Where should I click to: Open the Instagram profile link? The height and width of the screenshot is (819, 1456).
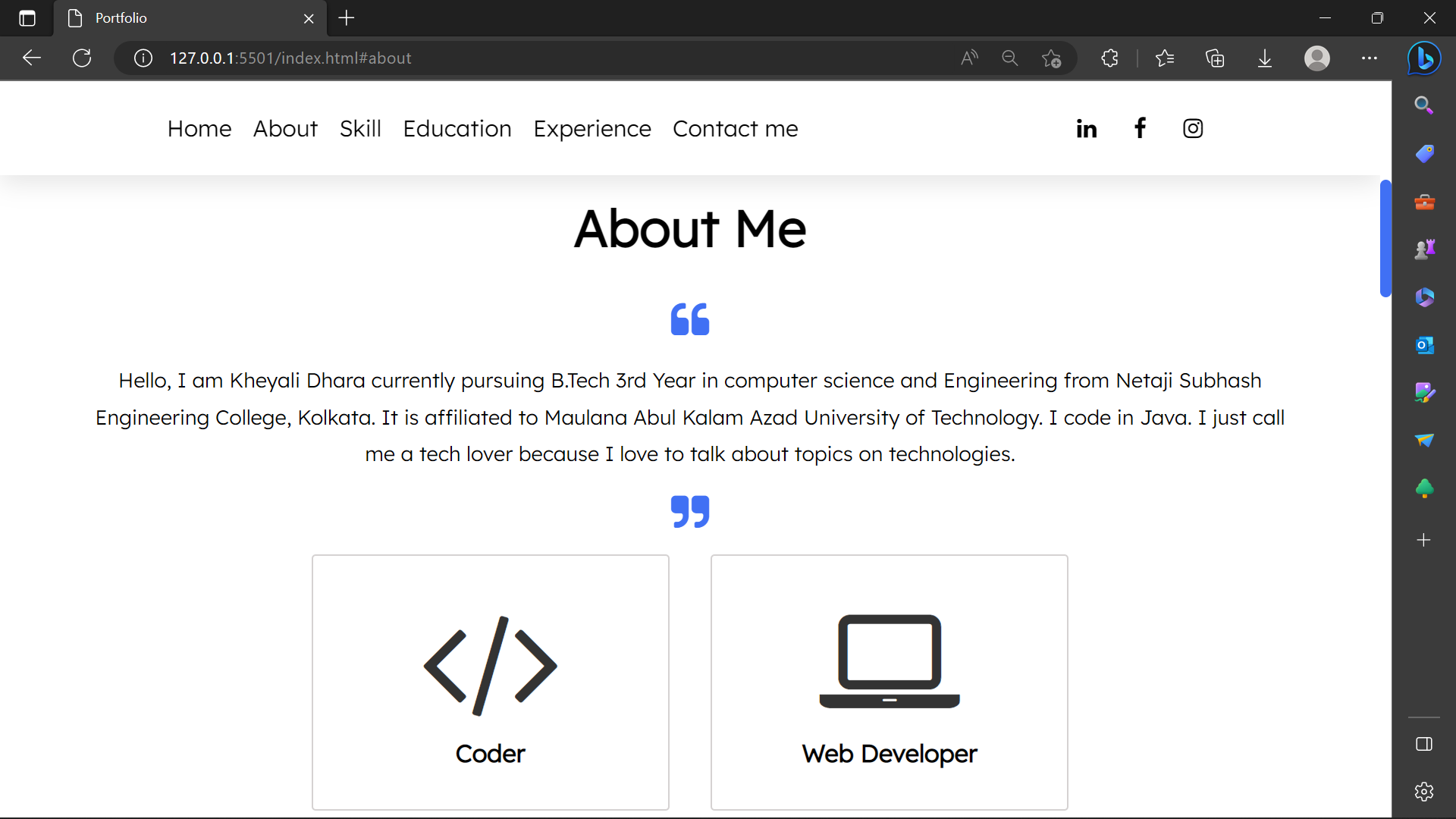tap(1192, 128)
